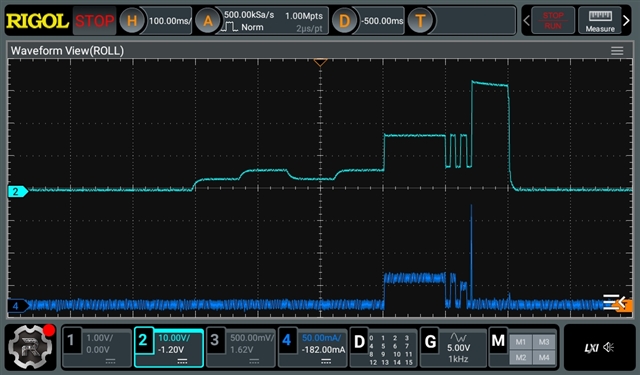Open the Math M menu label
The image size is (640, 375).
498,341
